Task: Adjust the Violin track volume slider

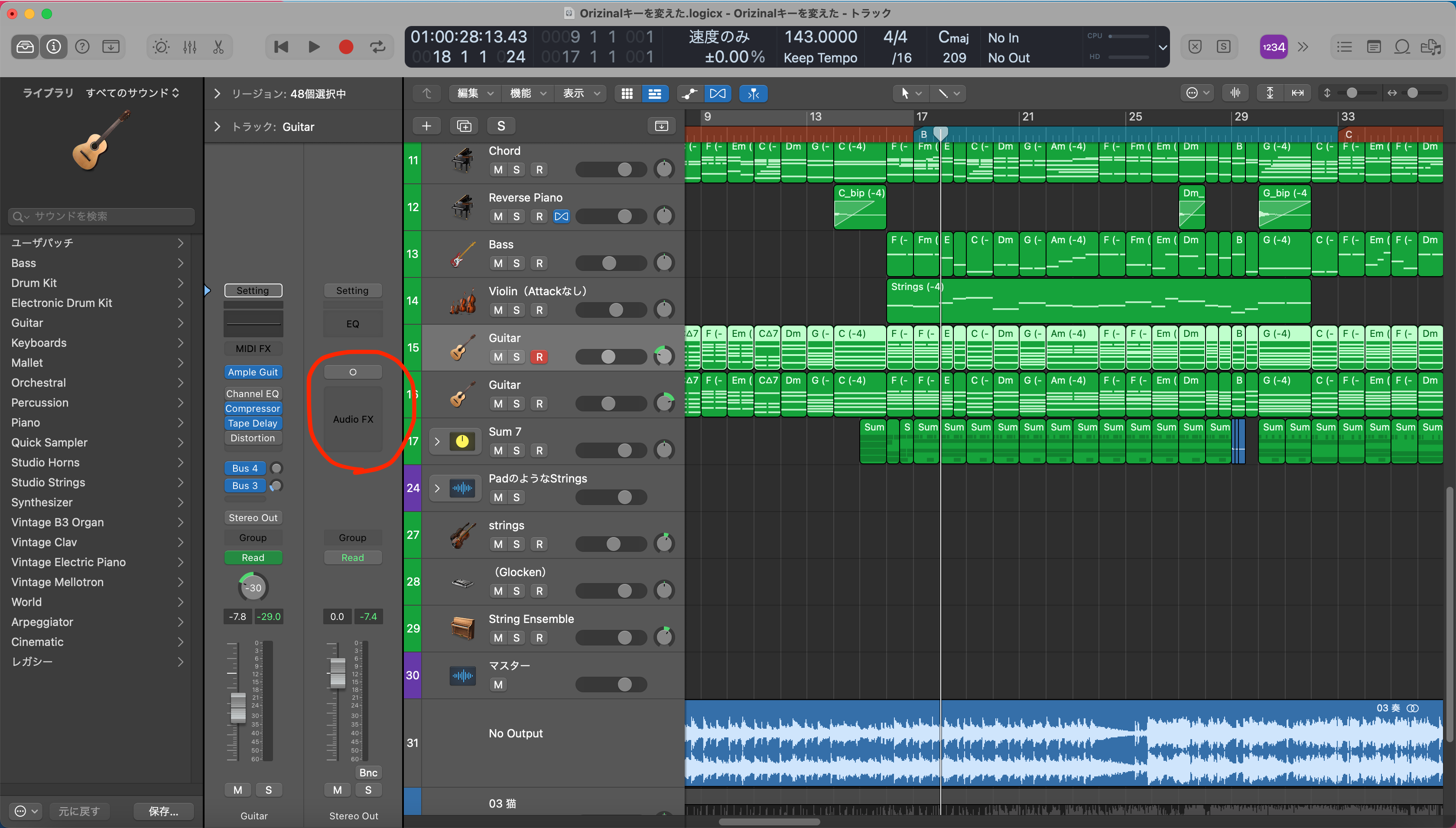Action: pyautogui.click(x=616, y=310)
